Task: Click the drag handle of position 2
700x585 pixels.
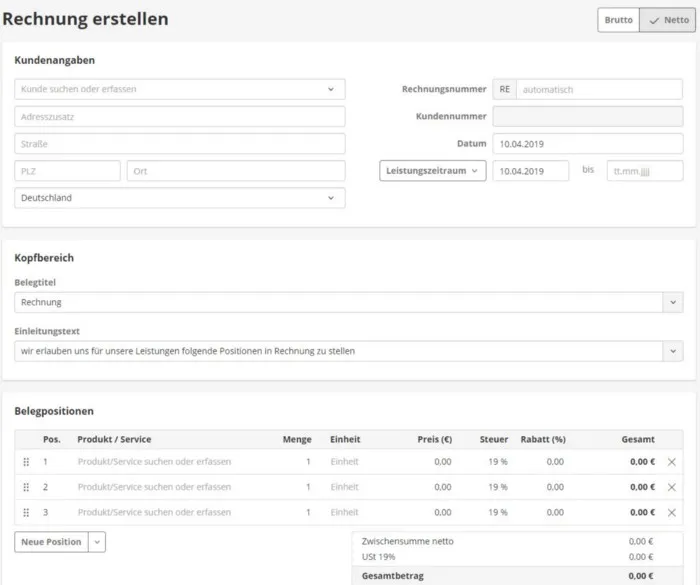Action: pos(26,487)
